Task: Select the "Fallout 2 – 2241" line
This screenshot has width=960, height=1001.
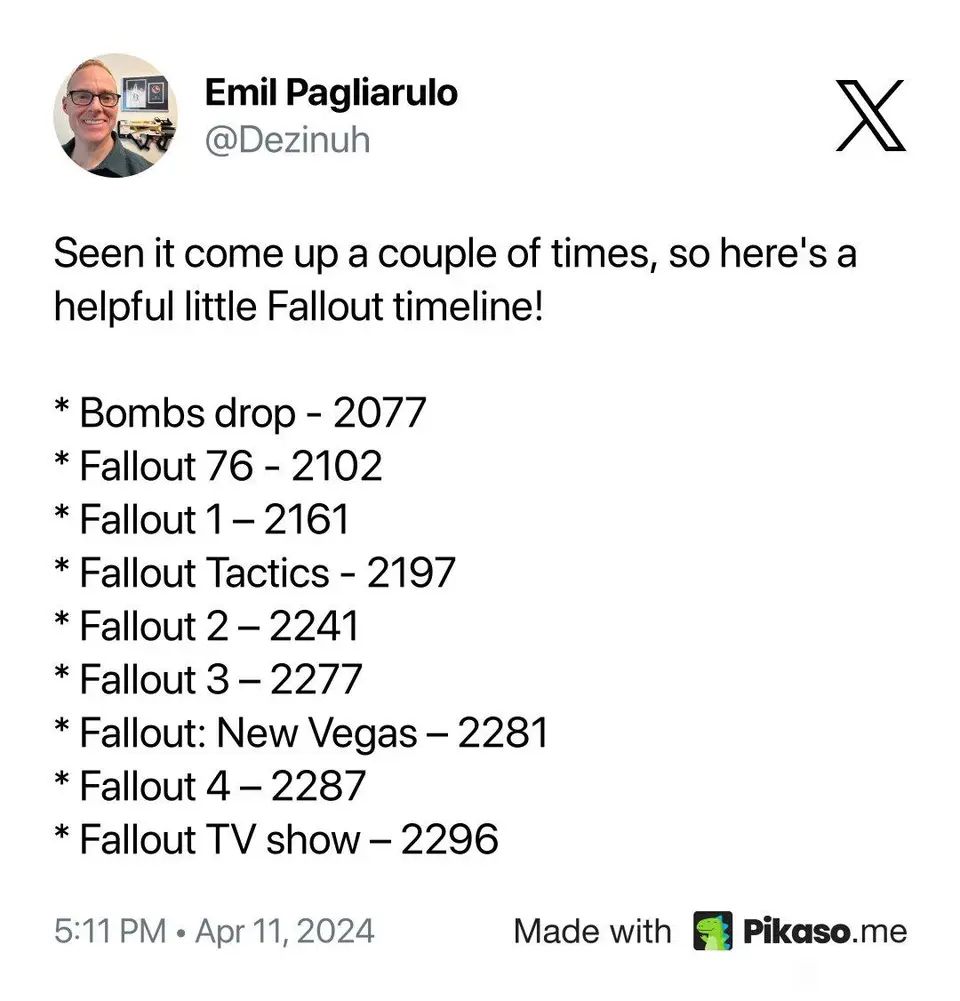Action: coord(206,626)
